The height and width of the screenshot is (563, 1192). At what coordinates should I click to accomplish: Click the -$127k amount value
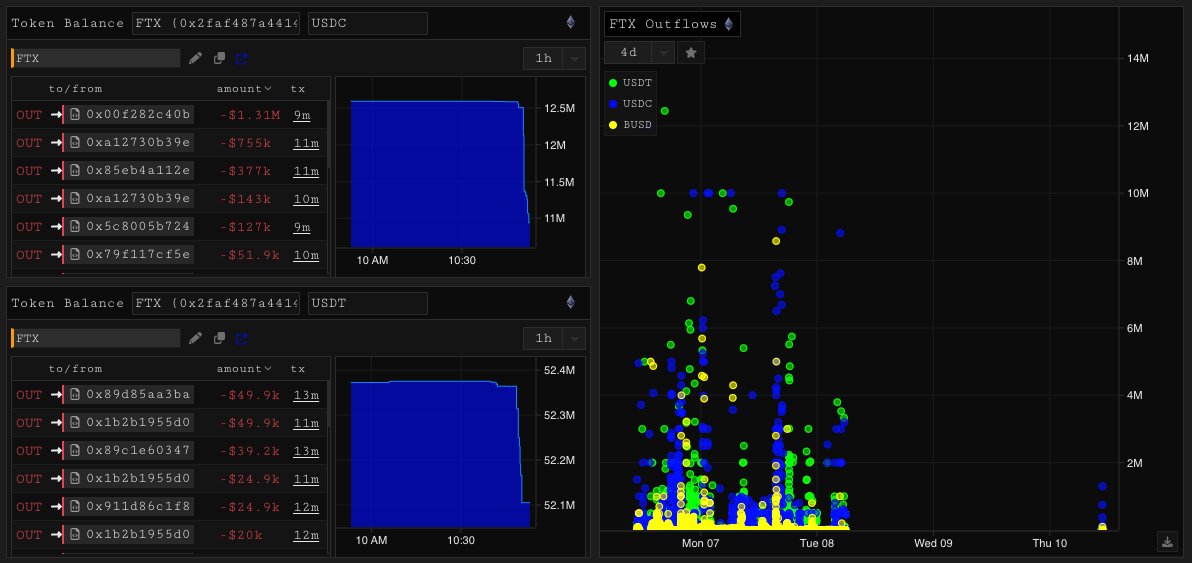(246, 226)
